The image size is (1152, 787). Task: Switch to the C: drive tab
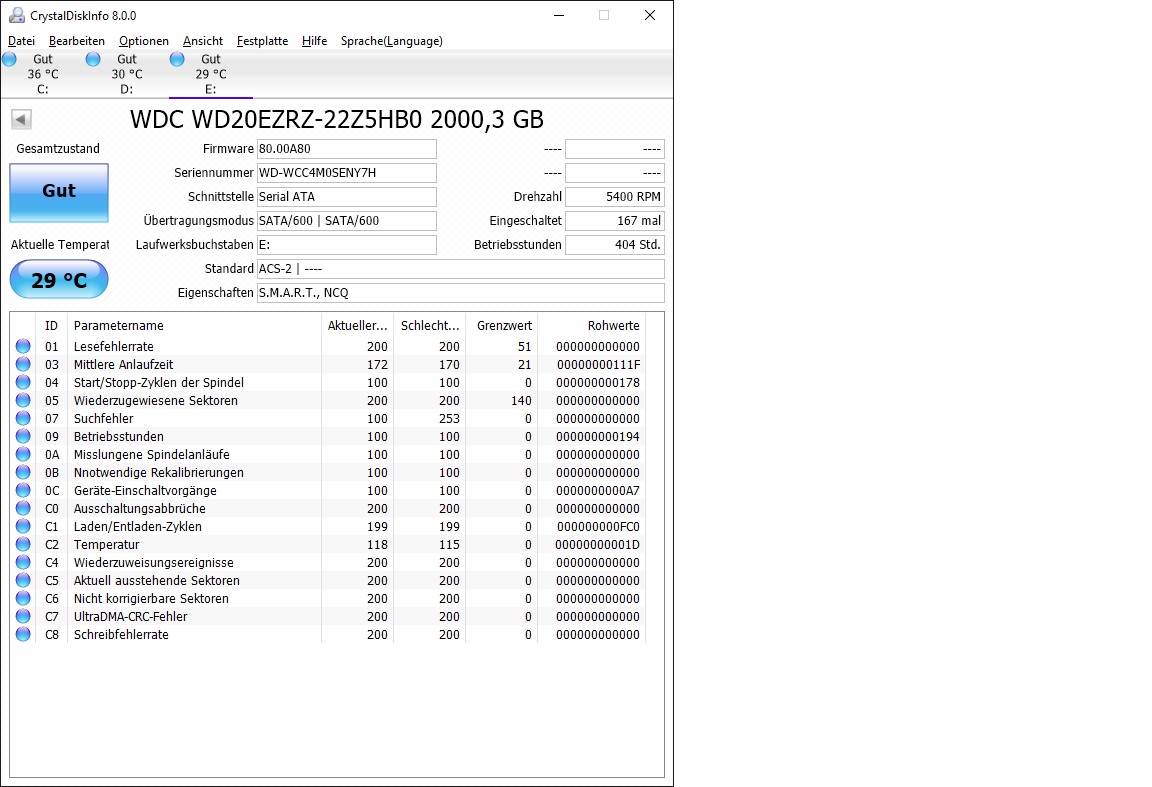[x=43, y=73]
